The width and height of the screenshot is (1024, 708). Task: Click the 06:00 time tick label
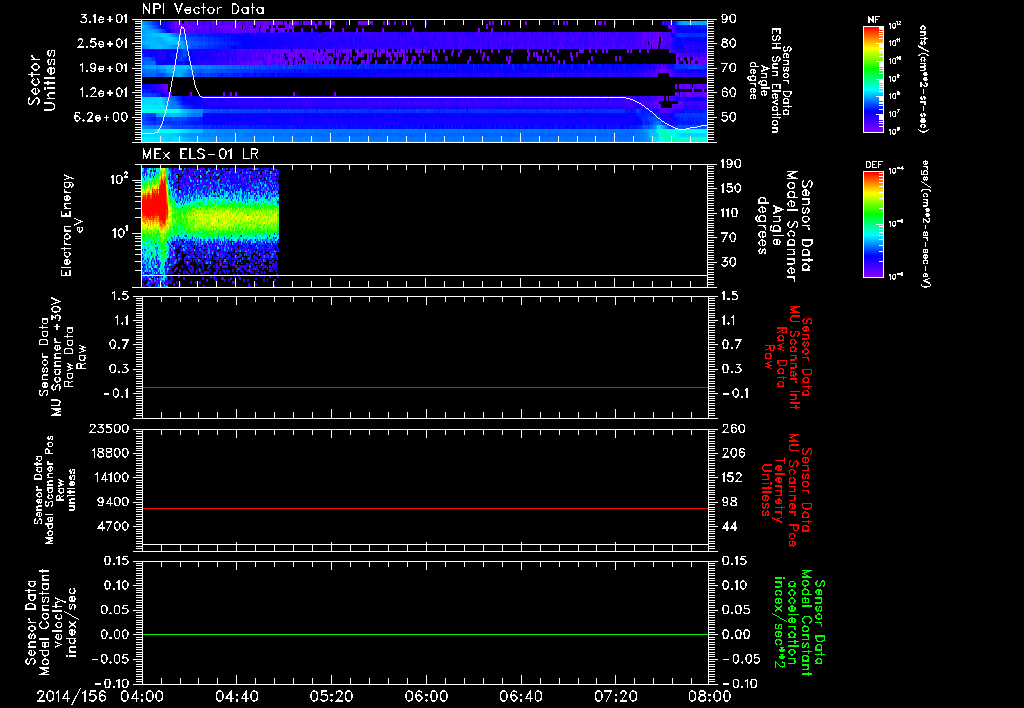tap(426, 696)
